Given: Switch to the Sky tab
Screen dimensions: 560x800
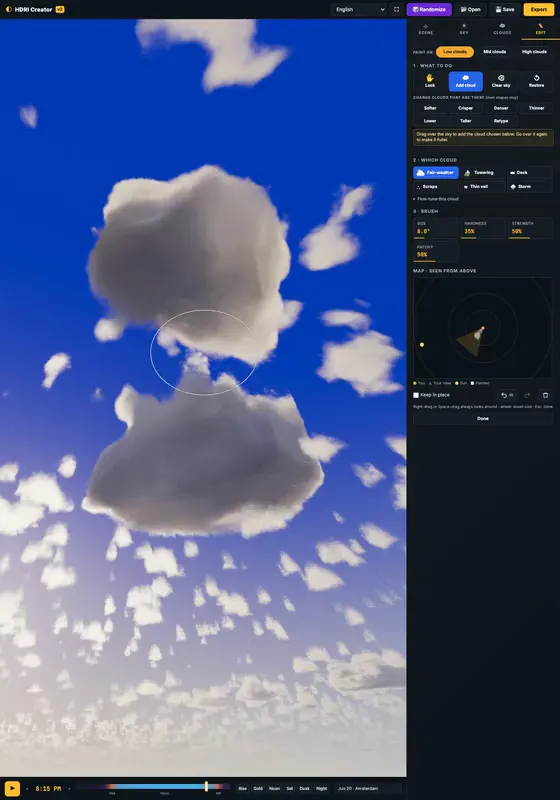Looking at the screenshot, I should pos(464,29).
